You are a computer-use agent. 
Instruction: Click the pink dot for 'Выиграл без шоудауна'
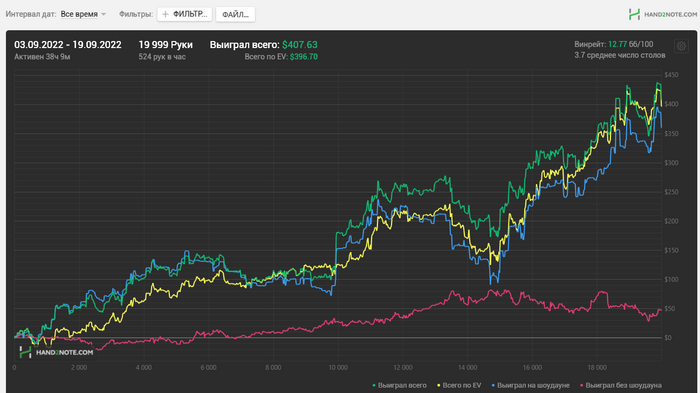[x=581, y=385]
